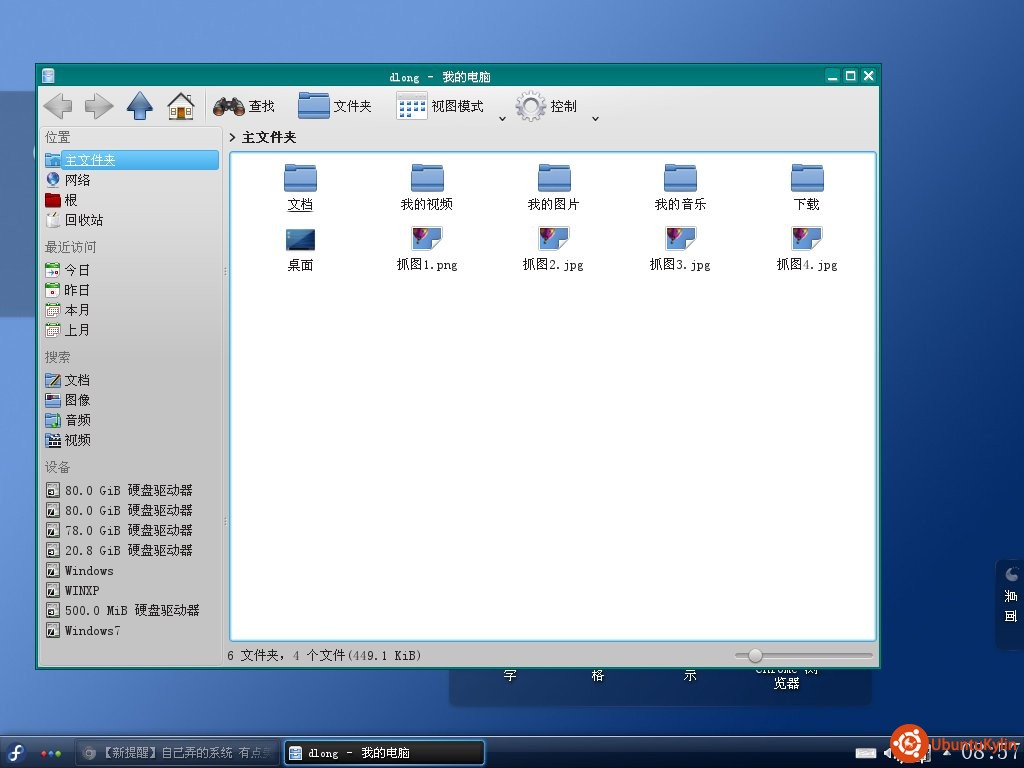The width and height of the screenshot is (1024, 768).
Task: Click the Fedora start menu button
Action: coord(16,753)
